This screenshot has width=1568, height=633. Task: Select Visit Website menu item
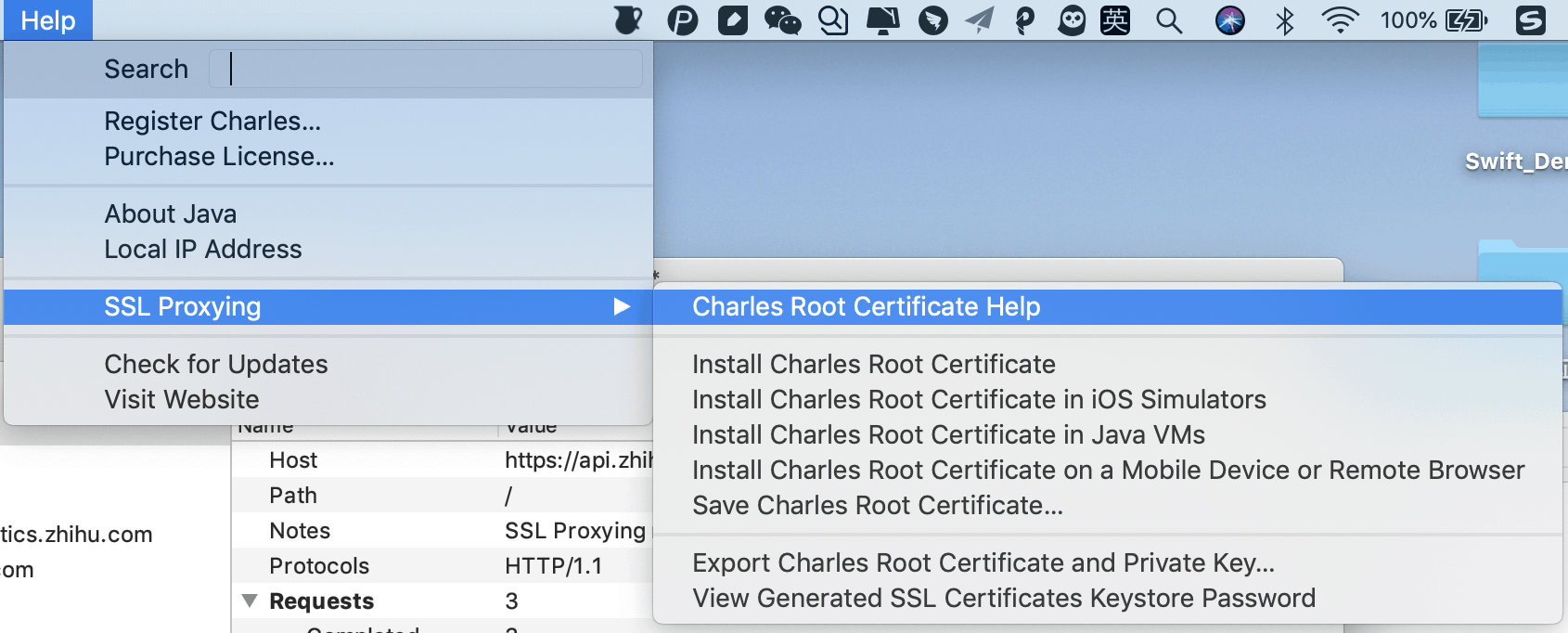coord(328,400)
